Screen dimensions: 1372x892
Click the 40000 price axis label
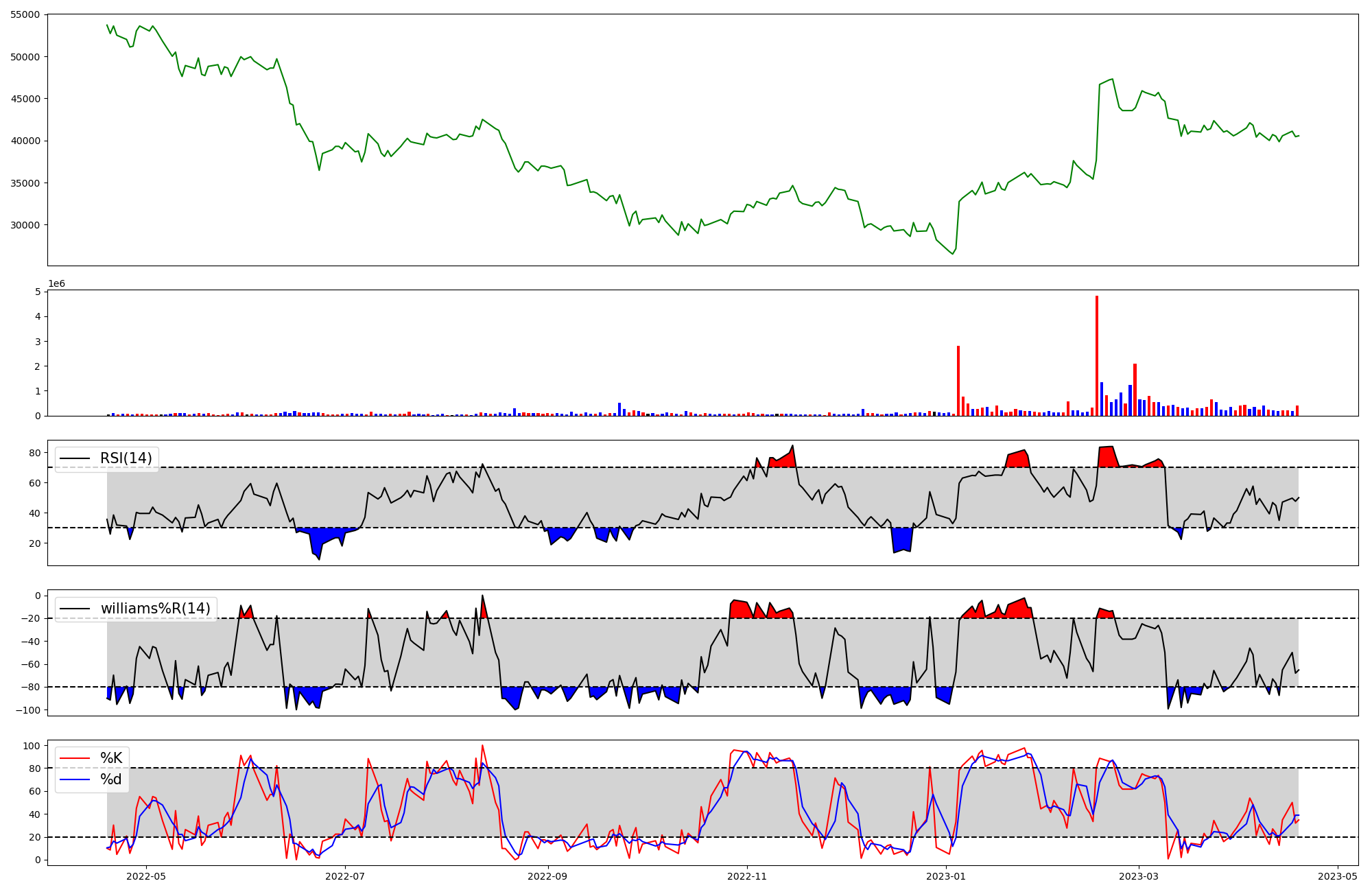pyautogui.click(x=25, y=141)
